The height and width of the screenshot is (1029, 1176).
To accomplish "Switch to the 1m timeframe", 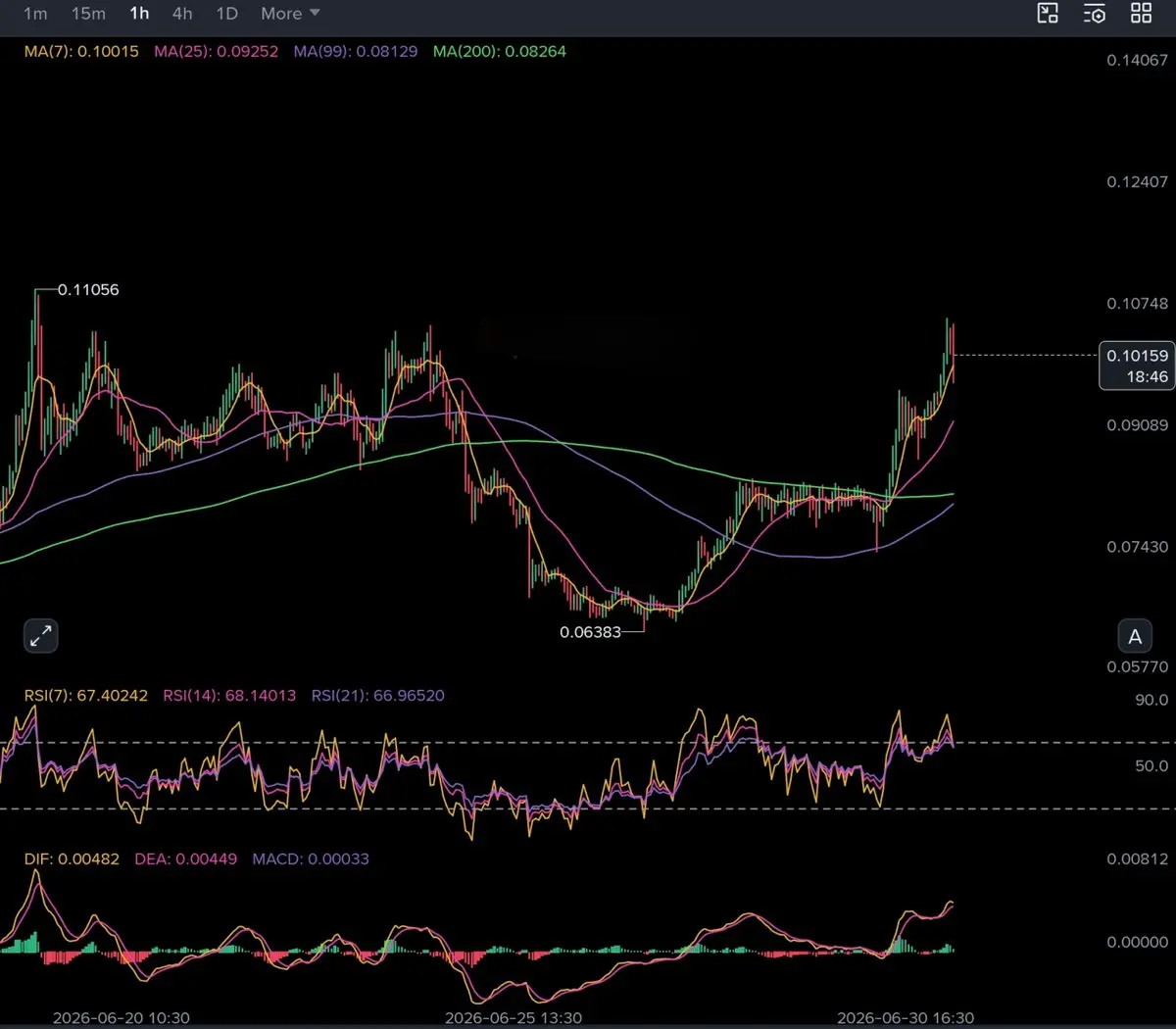I will [x=35, y=14].
